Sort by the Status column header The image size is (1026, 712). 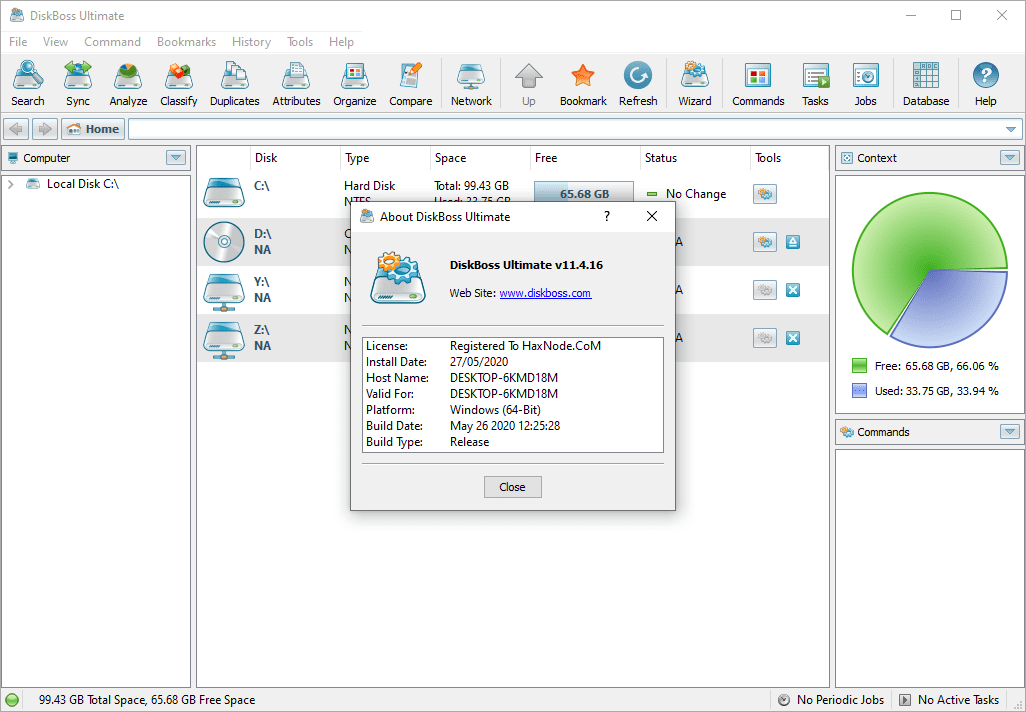(694, 158)
